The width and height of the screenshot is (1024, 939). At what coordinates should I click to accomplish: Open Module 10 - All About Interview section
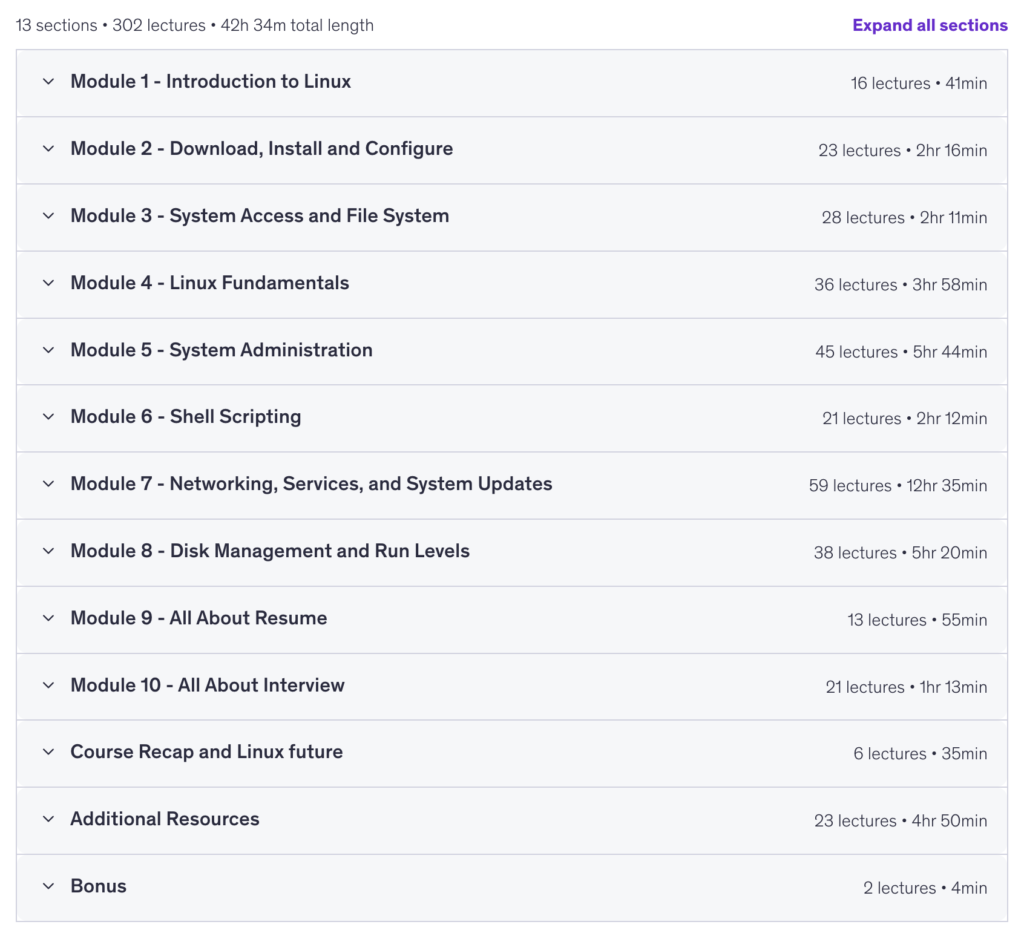[x=512, y=686]
